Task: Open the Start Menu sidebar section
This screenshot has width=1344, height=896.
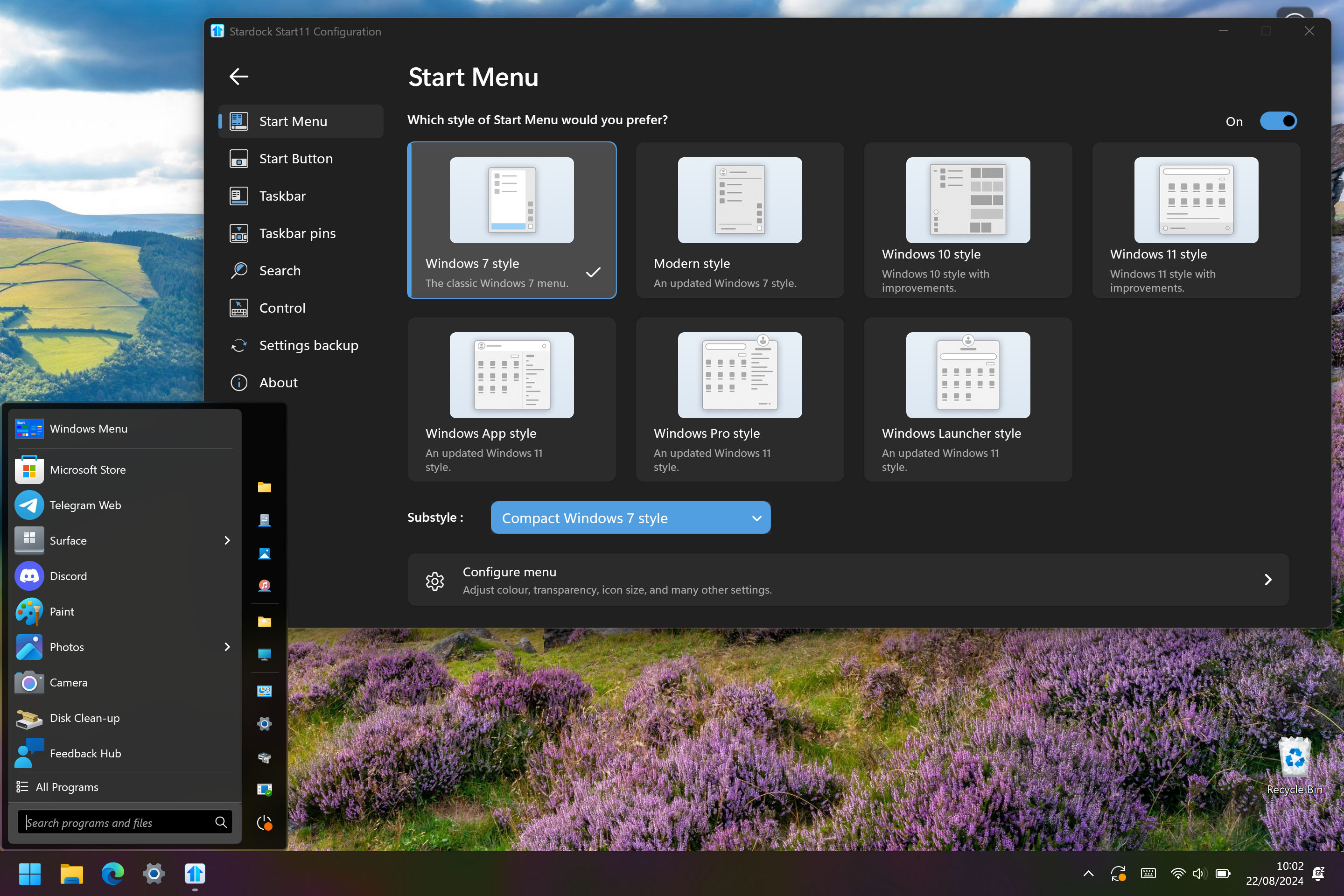Action: 301,121
